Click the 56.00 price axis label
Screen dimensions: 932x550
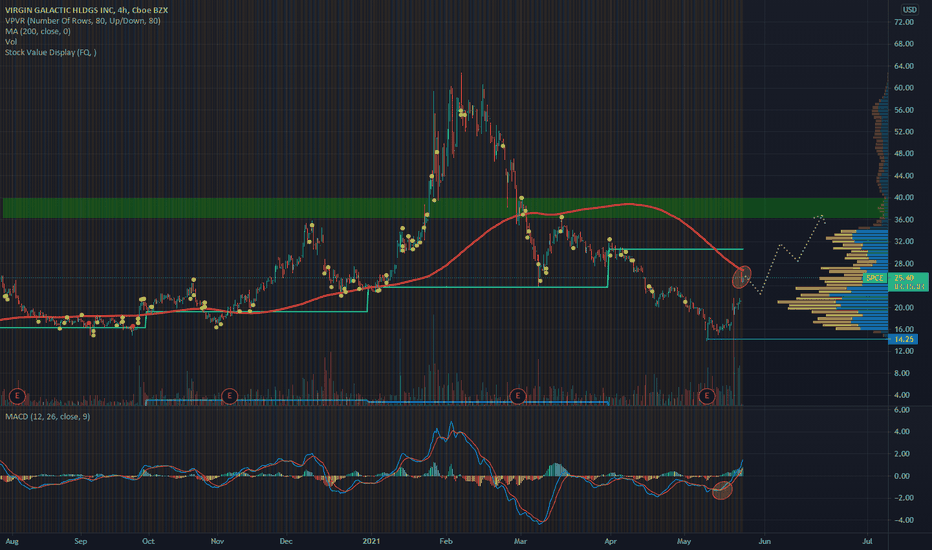[x=903, y=110]
